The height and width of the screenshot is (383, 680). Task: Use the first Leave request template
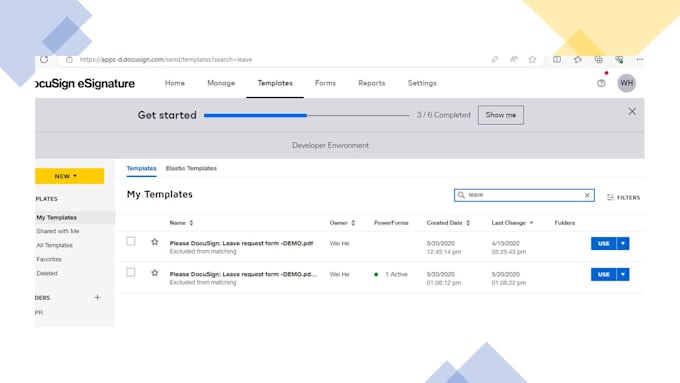604,243
